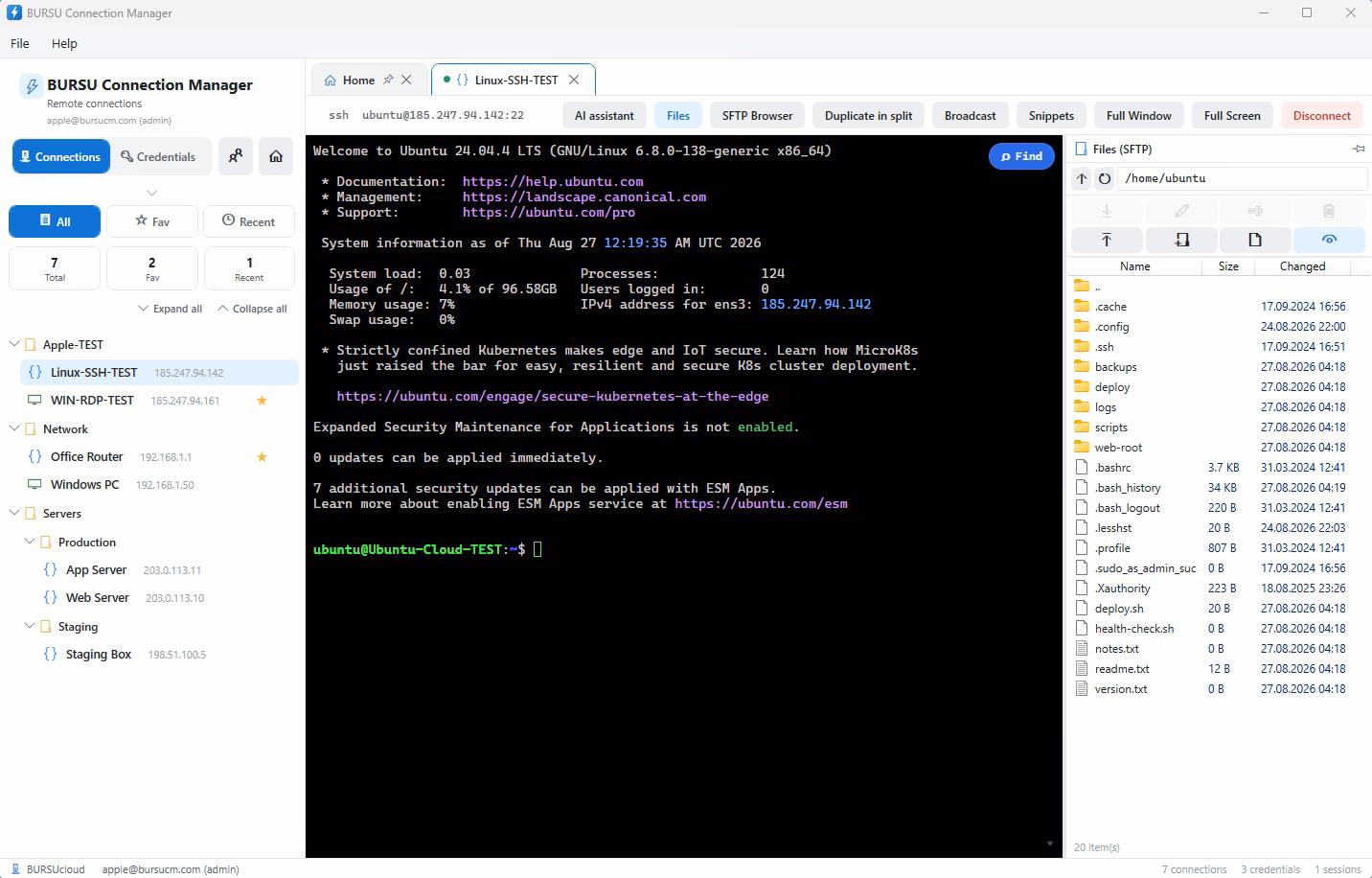Image resolution: width=1372 pixels, height=878 pixels.
Task: Open the SFTP Browser
Action: [757, 115]
